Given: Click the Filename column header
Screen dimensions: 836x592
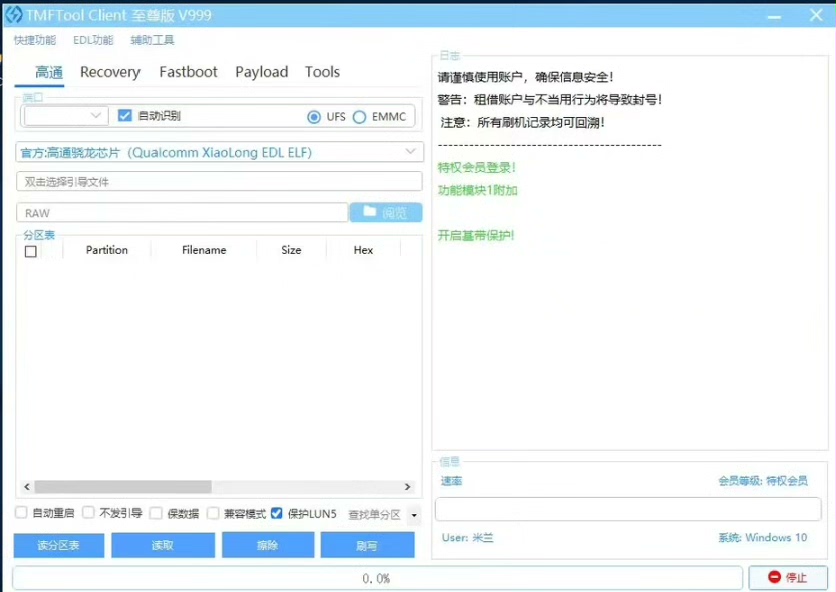Looking at the screenshot, I should 204,250.
